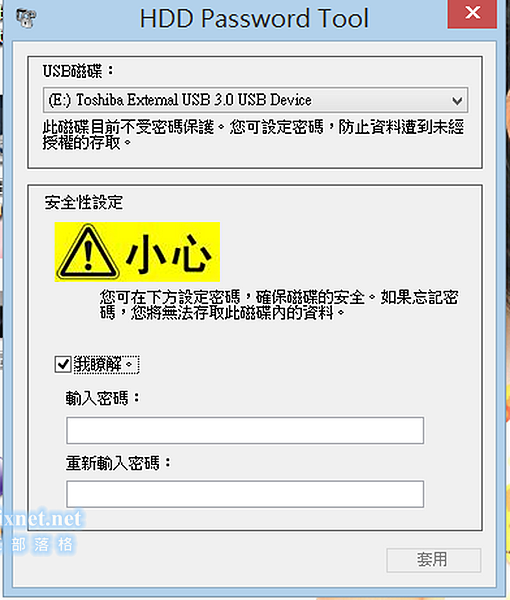This screenshot has width=510, height=600.
Task: Select the Toshiba External USB 3.0 combo box
Action: coord(255,100)
